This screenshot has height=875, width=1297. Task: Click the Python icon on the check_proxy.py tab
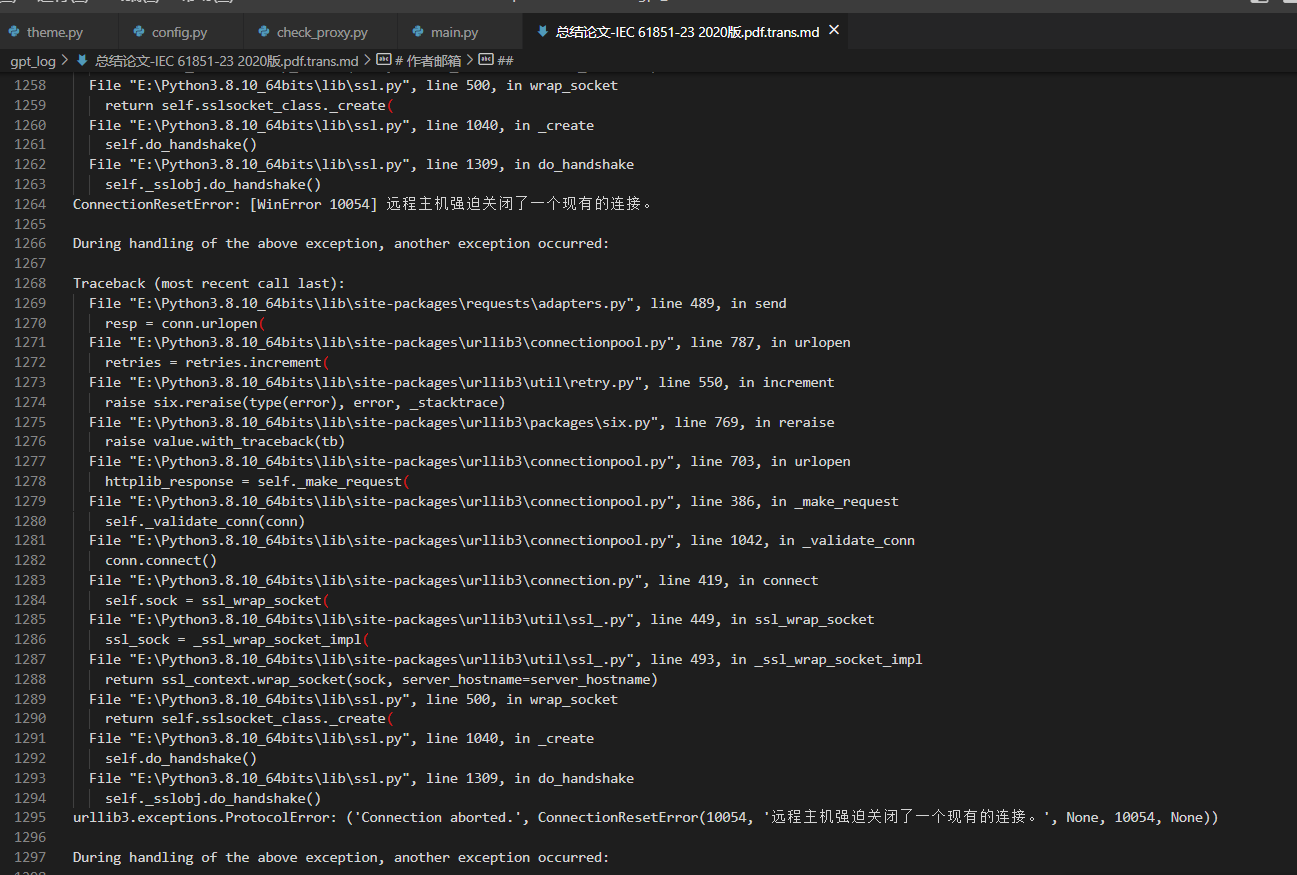[264, 33]
